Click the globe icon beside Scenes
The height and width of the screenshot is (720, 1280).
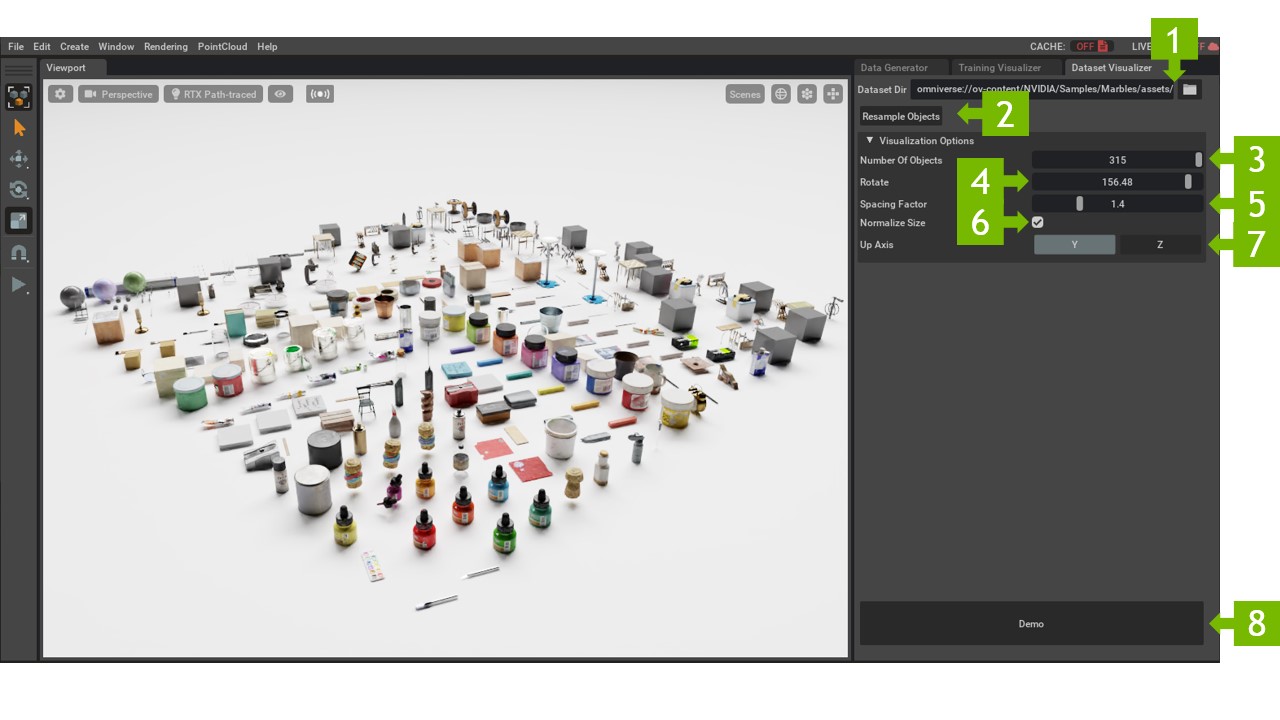point(781,94)
